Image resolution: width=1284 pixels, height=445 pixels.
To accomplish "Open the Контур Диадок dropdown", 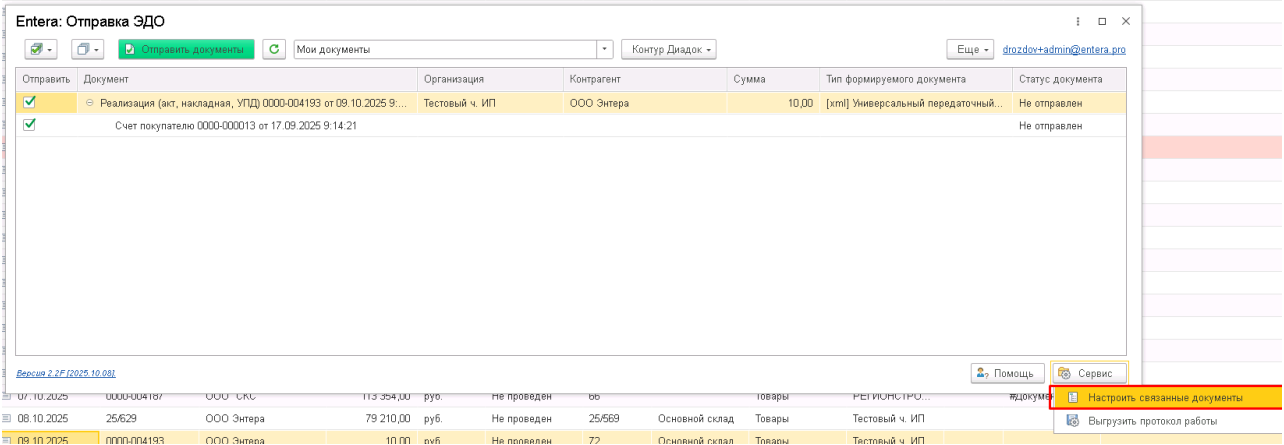I will click(x=669, y=49).
